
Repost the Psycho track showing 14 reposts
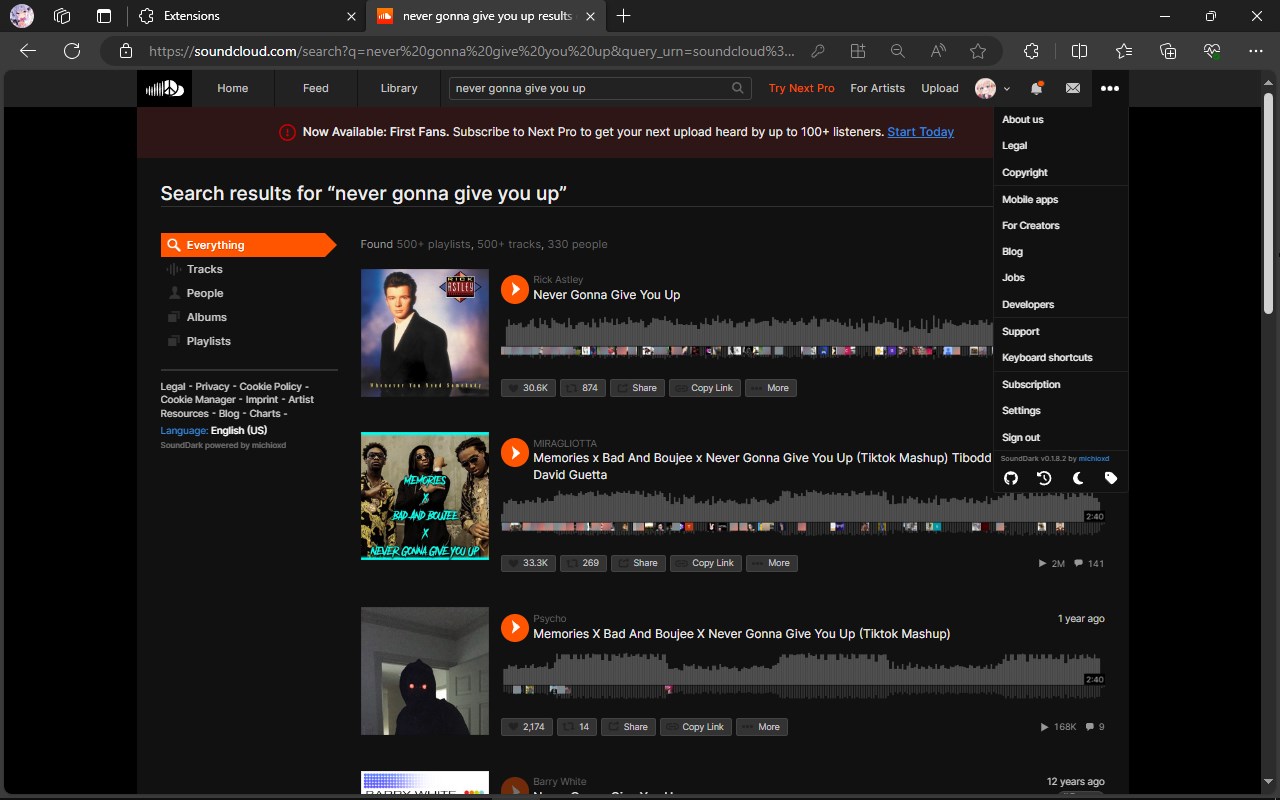point(577,727)
